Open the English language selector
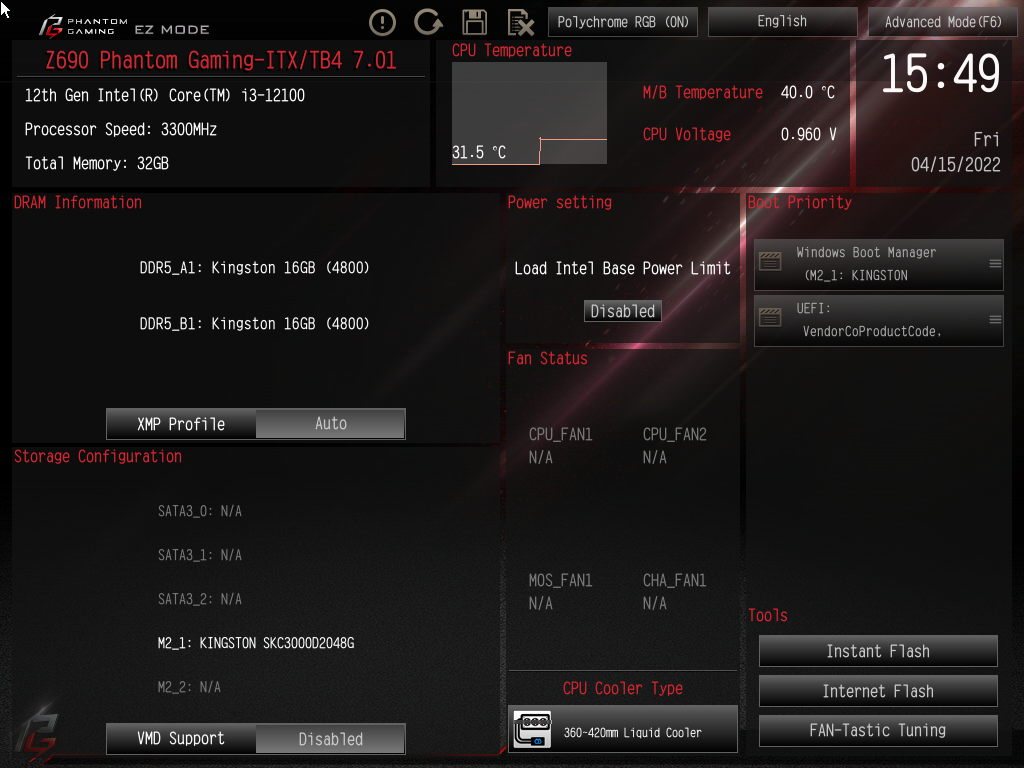The image size is (1024, 768). (782, 22)
